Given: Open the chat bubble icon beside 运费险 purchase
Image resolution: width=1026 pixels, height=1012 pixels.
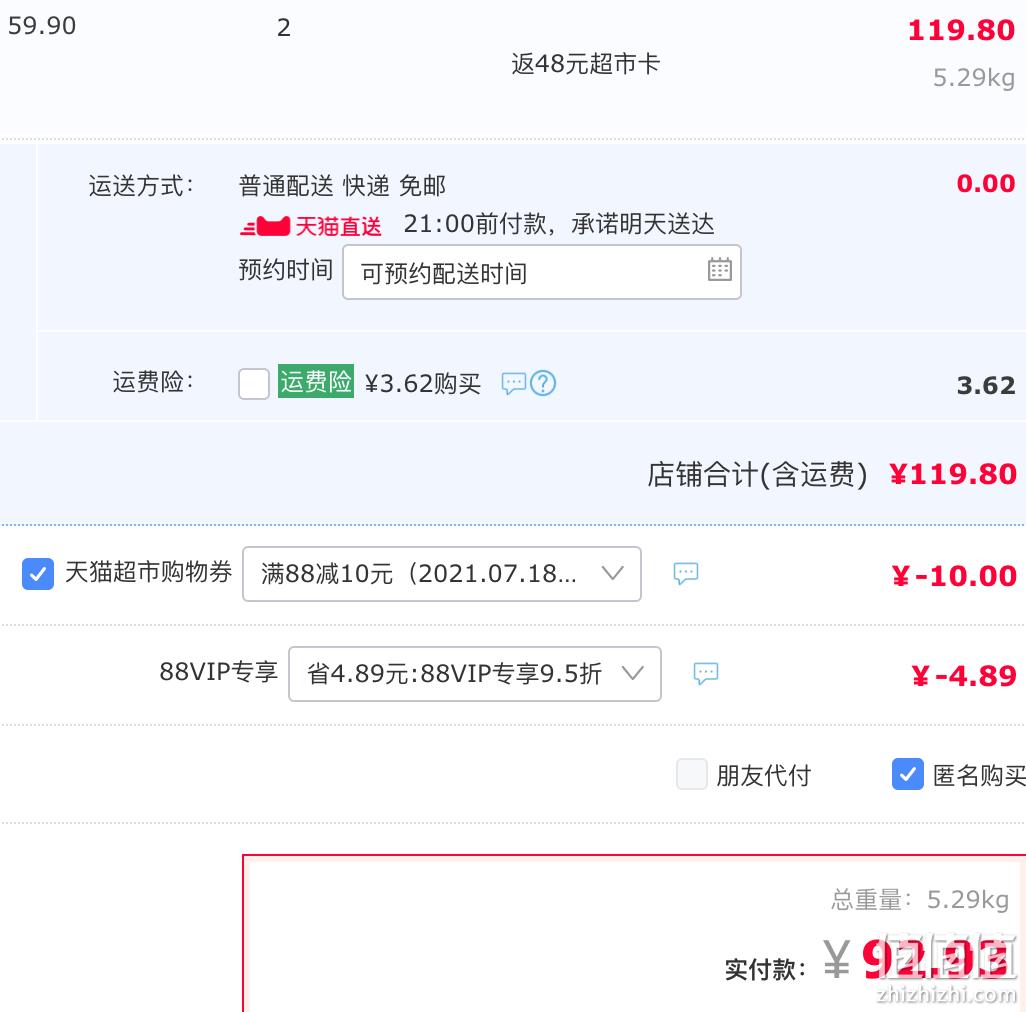Looking at the screenshot, I should [x=514, y=383].
